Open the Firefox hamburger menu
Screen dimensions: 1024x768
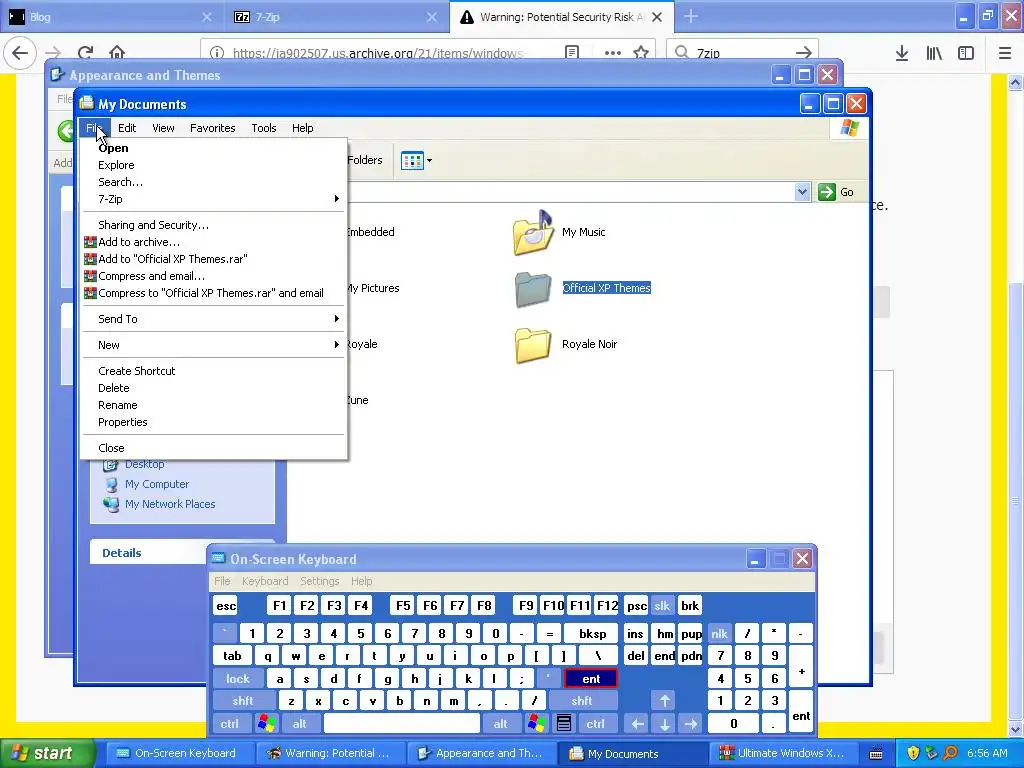(x=1005, y=53)
